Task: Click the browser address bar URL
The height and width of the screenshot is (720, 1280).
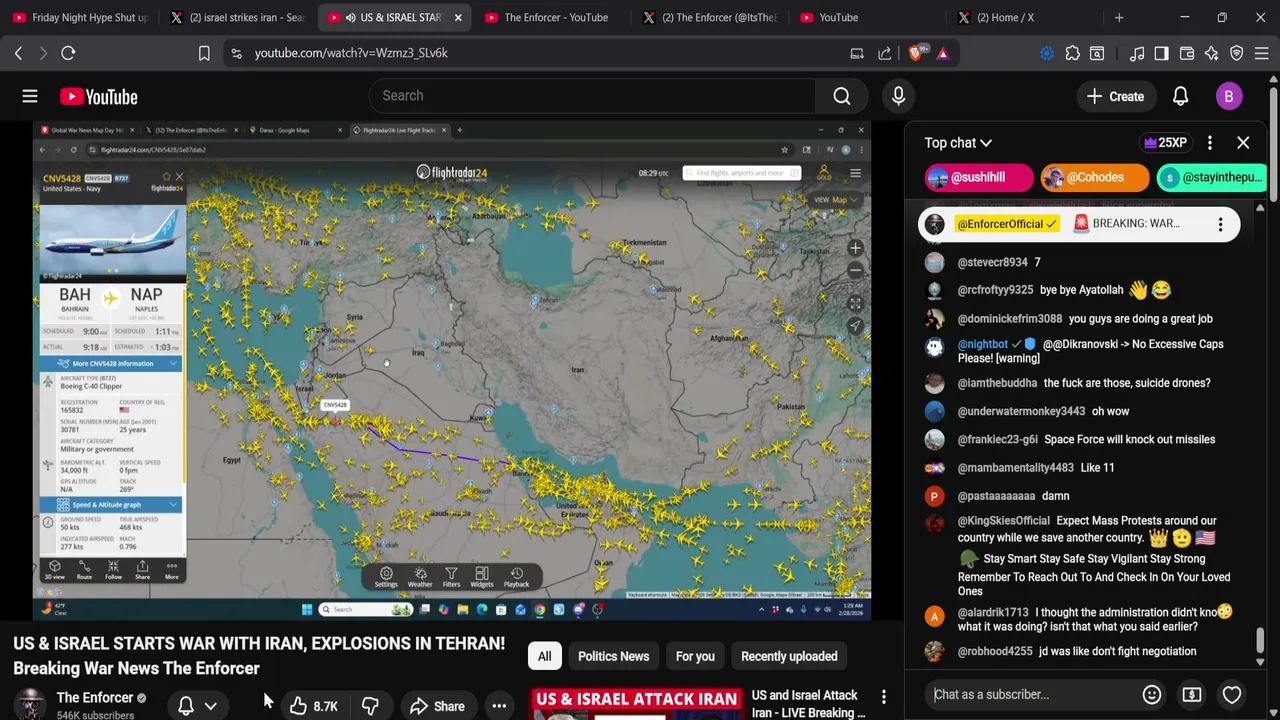Action: pos(351,53)
